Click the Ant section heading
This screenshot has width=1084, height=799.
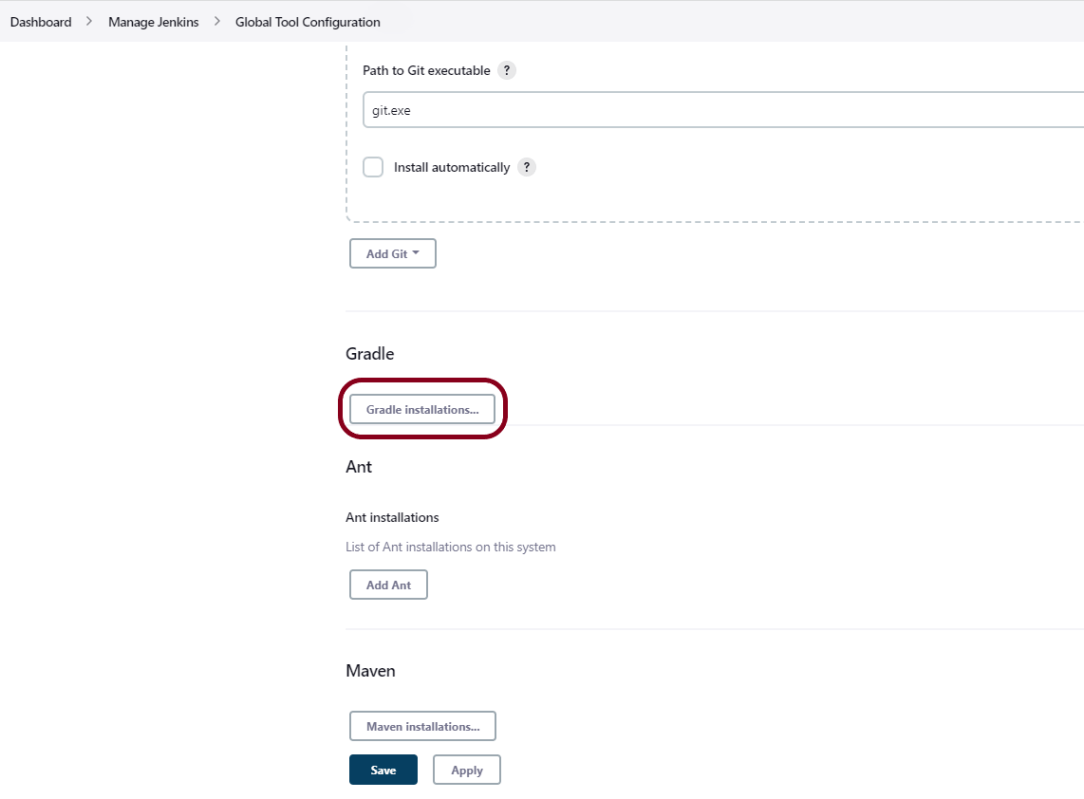coord(359,467)
